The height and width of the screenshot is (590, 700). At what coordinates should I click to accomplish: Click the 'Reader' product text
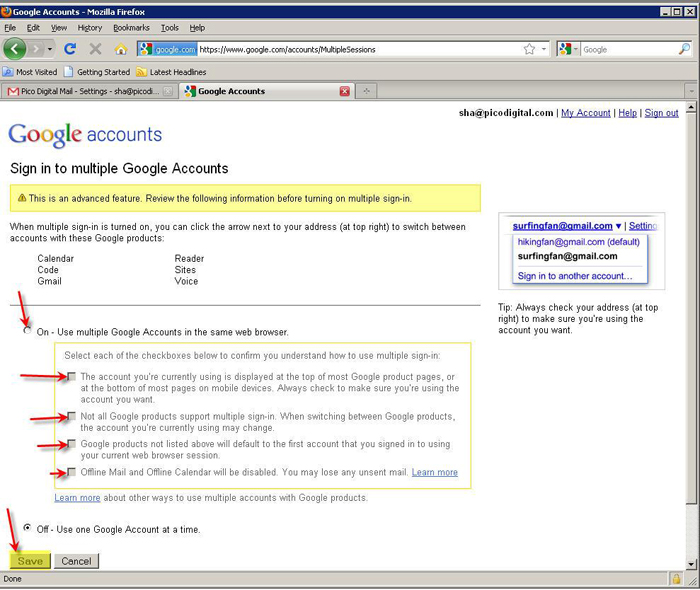pos(189,258)
